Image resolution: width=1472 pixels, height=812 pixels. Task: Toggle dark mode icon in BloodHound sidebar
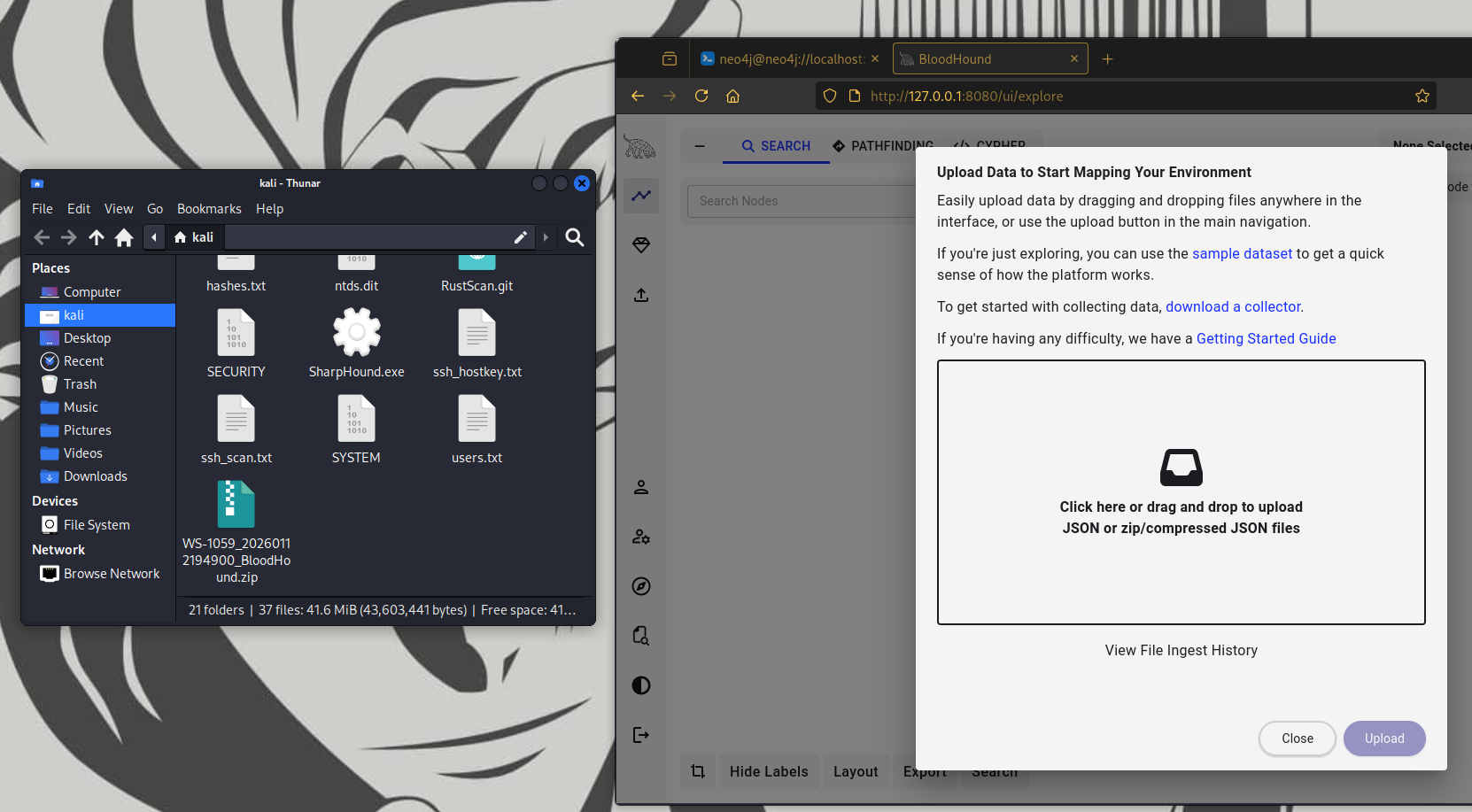[641, 685]
